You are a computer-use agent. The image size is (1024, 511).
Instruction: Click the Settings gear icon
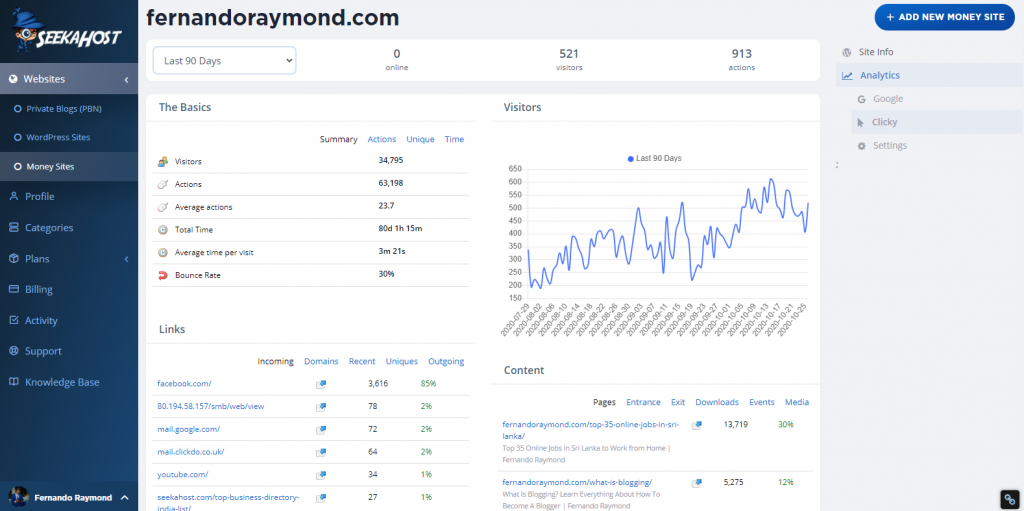[x=861, y=146]
